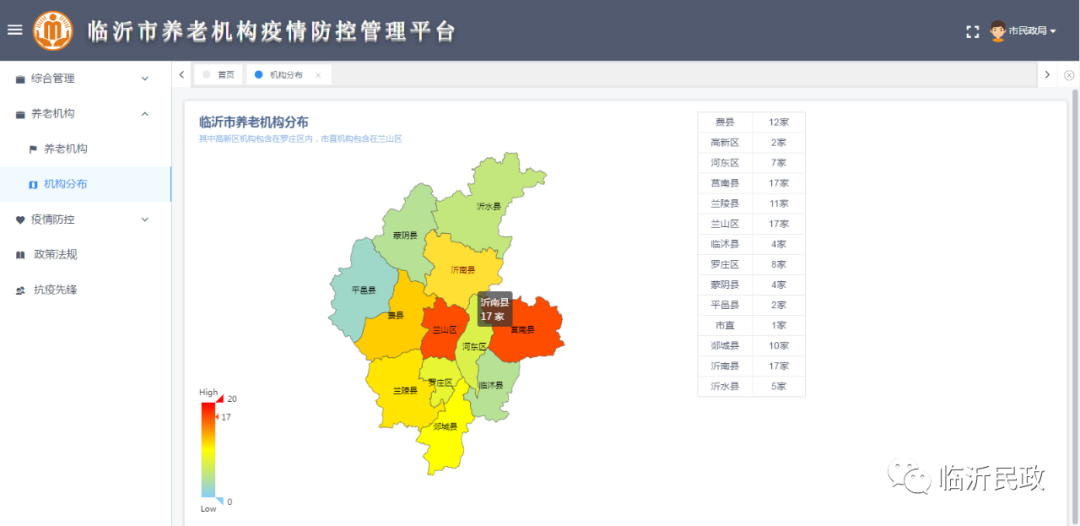Click the 政策法规 book icon
This screenshot has height=526, width=1080.
coord(21,255)
